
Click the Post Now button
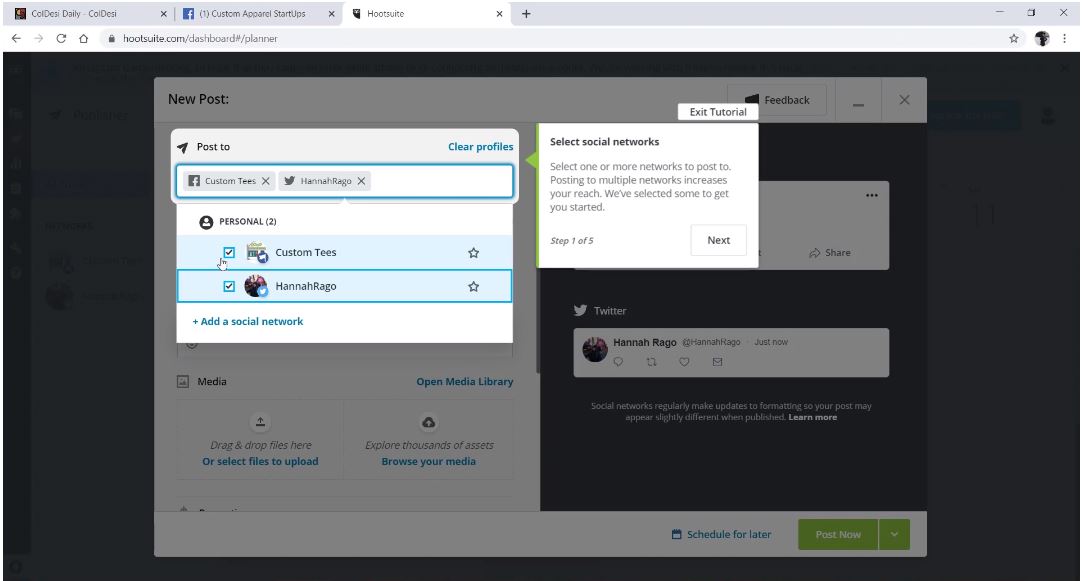point(838,535)
